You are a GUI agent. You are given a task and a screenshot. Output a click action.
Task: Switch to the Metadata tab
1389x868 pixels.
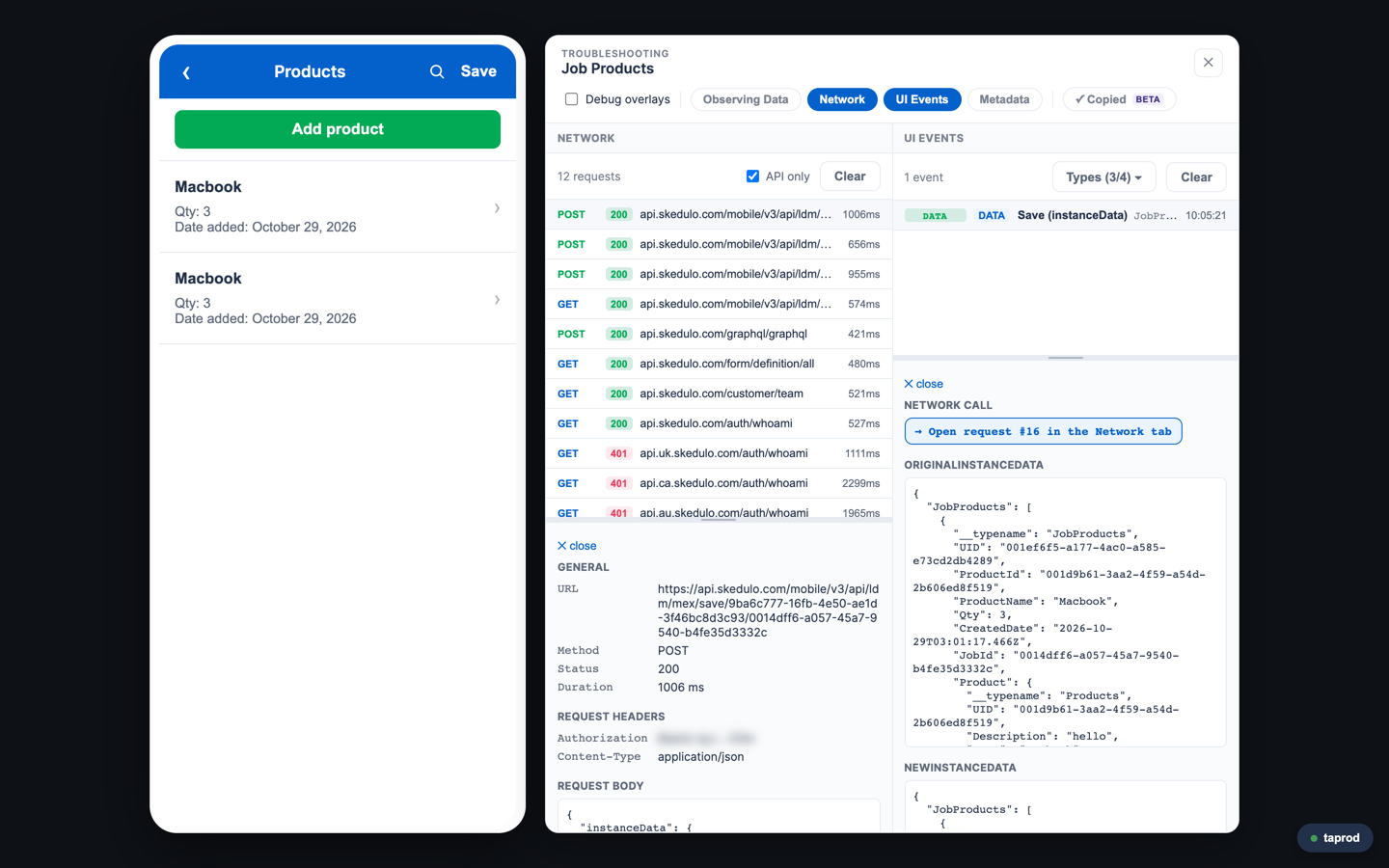pyautogui.click(x=1004, y=99)
